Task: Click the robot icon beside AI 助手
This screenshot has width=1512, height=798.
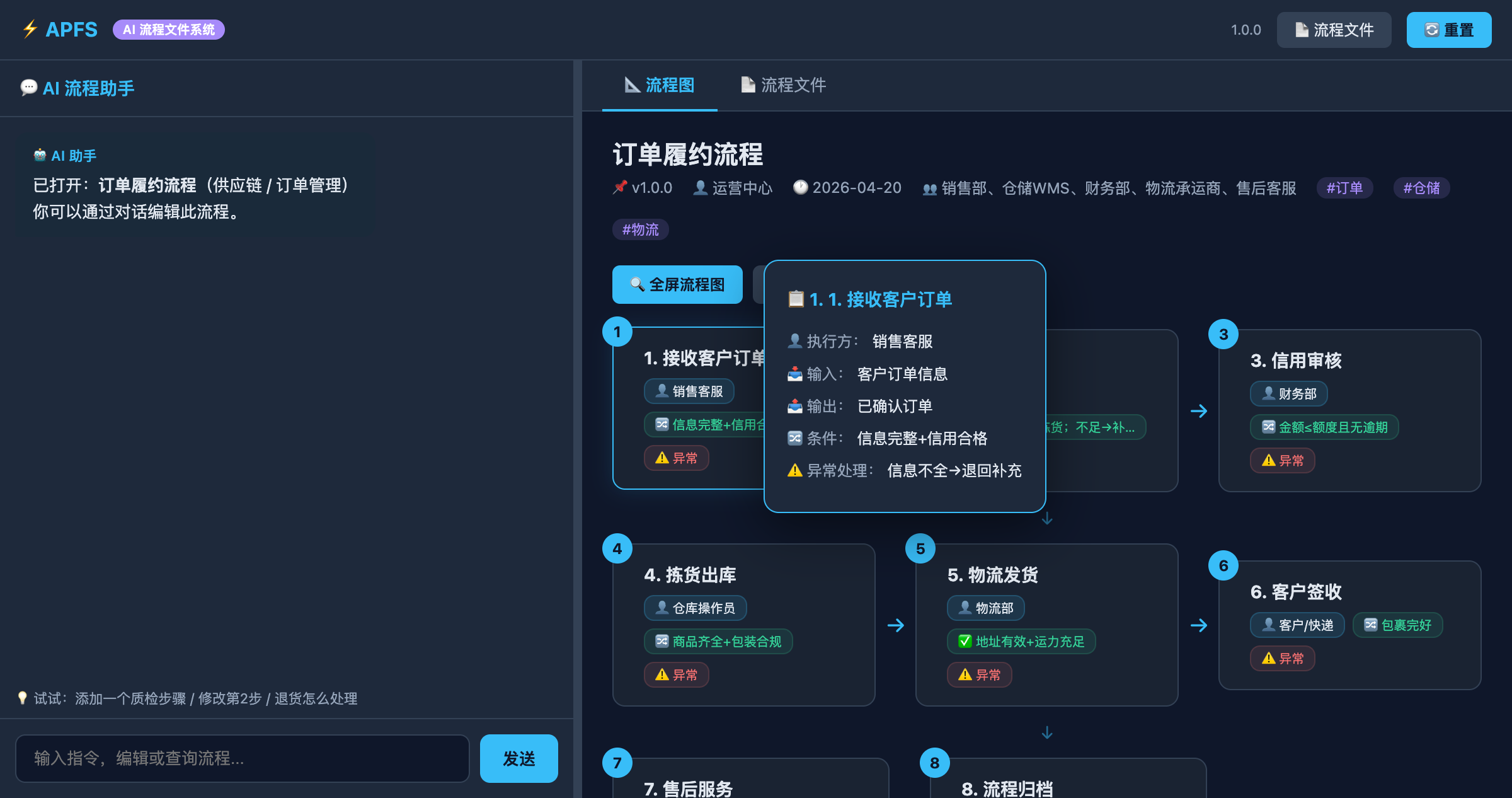Action: point(40,155)
